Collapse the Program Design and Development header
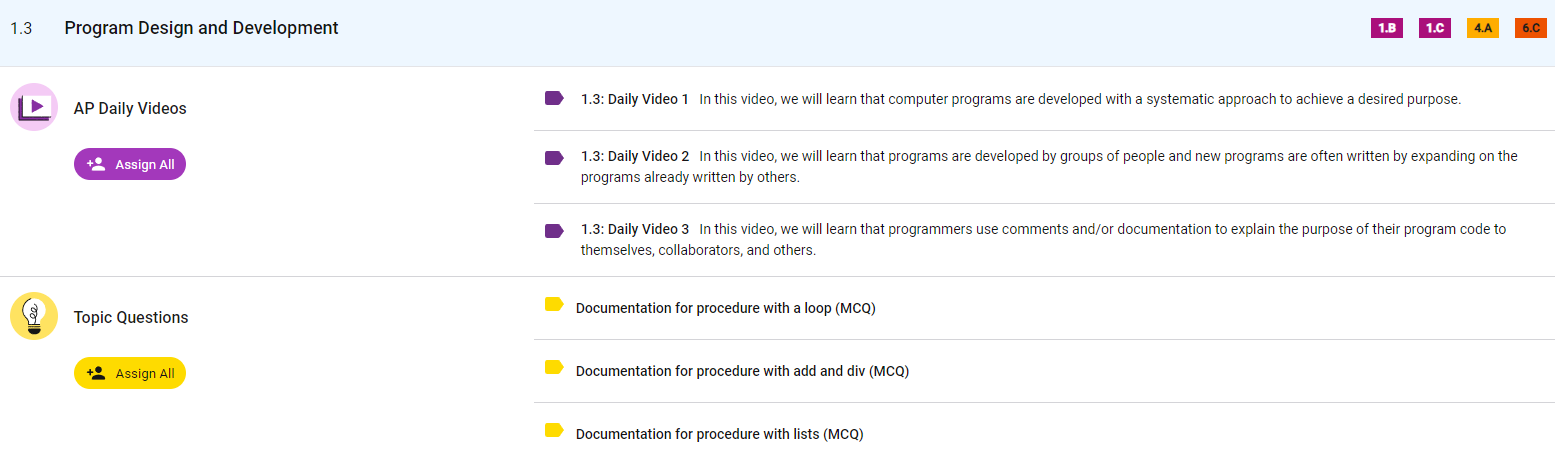1555x458 pixels. pos(201,28)
